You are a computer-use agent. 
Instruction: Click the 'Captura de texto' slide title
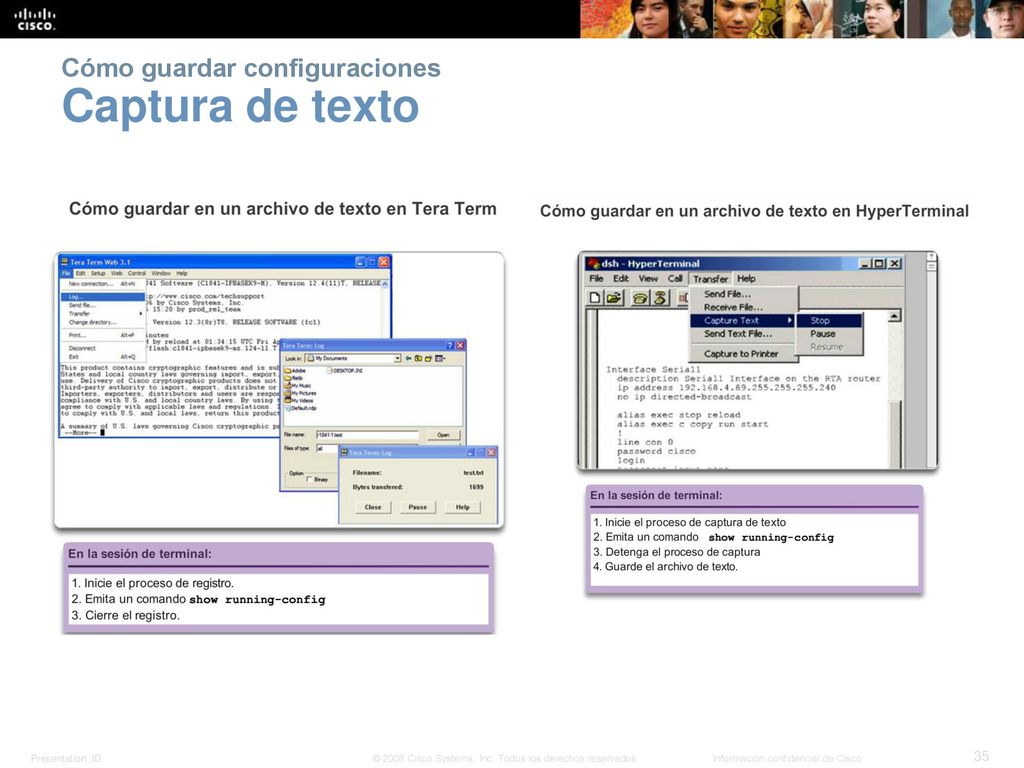tap(240, 106)
